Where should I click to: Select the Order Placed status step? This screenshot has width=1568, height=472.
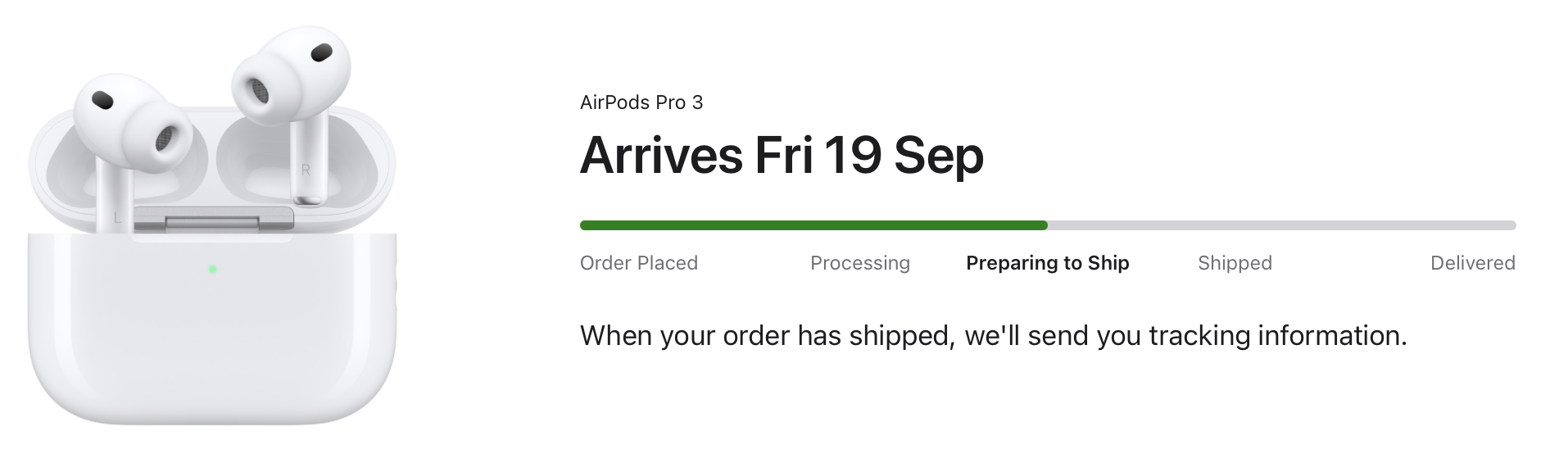tap(638, 263)
